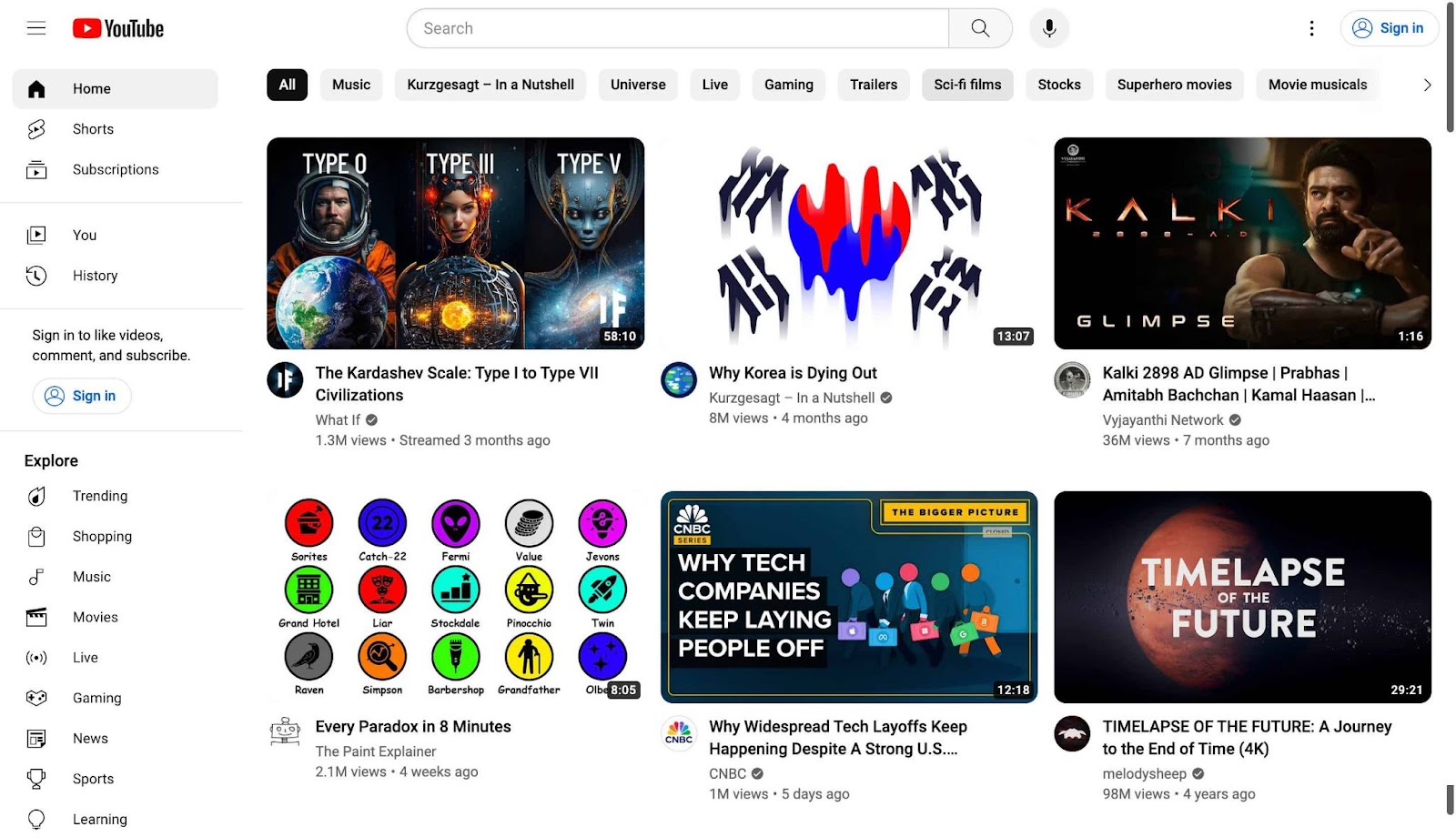Show more filter chips with the right arrow
Screen dimensions: 1456x837
pos(1423,85)
